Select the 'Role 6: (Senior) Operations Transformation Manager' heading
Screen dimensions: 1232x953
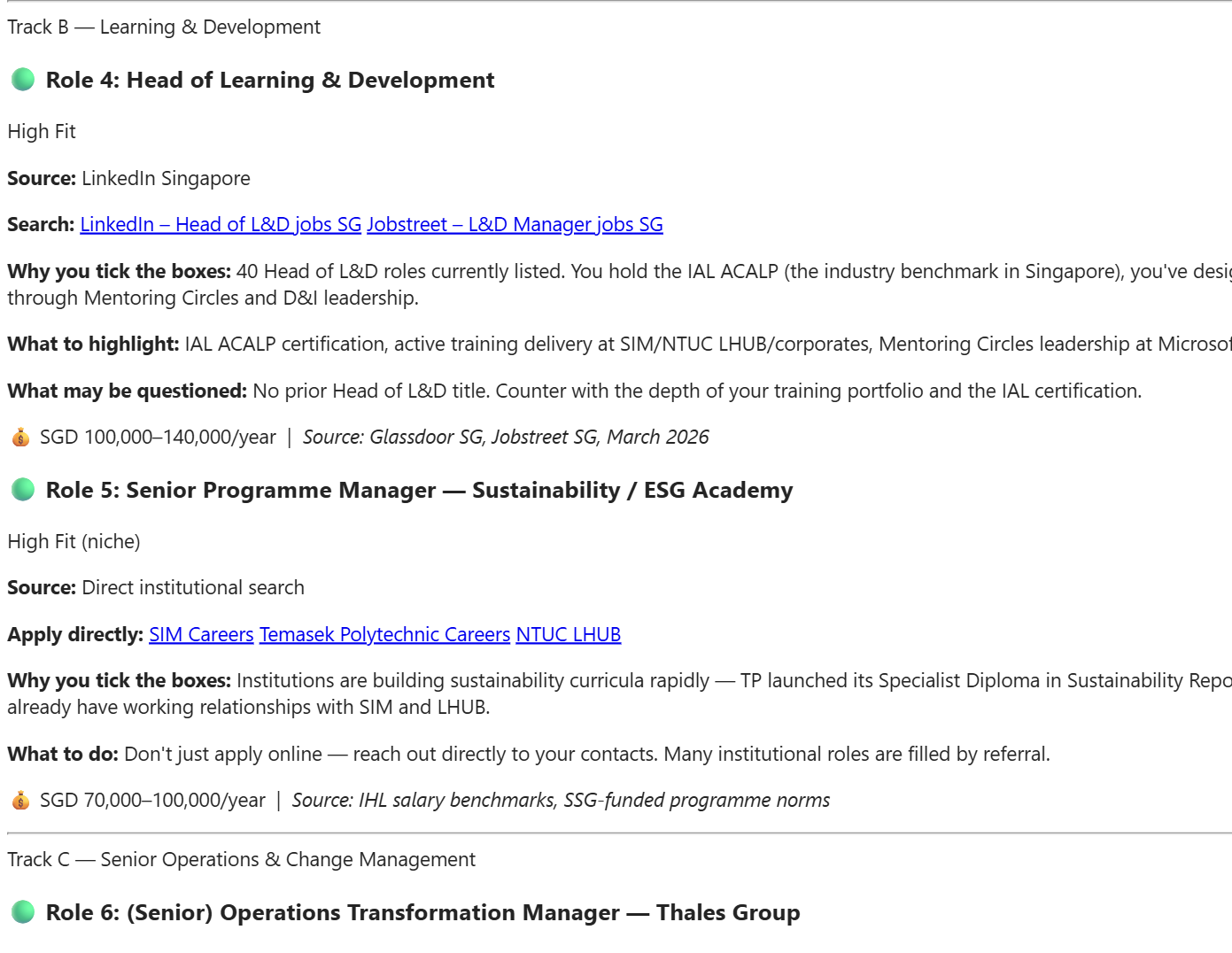tap(422, 912)
